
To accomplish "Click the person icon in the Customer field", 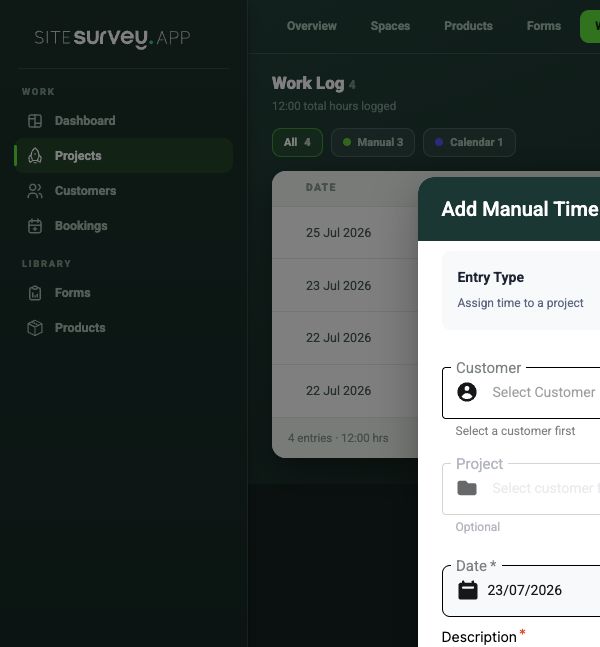I will pos(467,392).
